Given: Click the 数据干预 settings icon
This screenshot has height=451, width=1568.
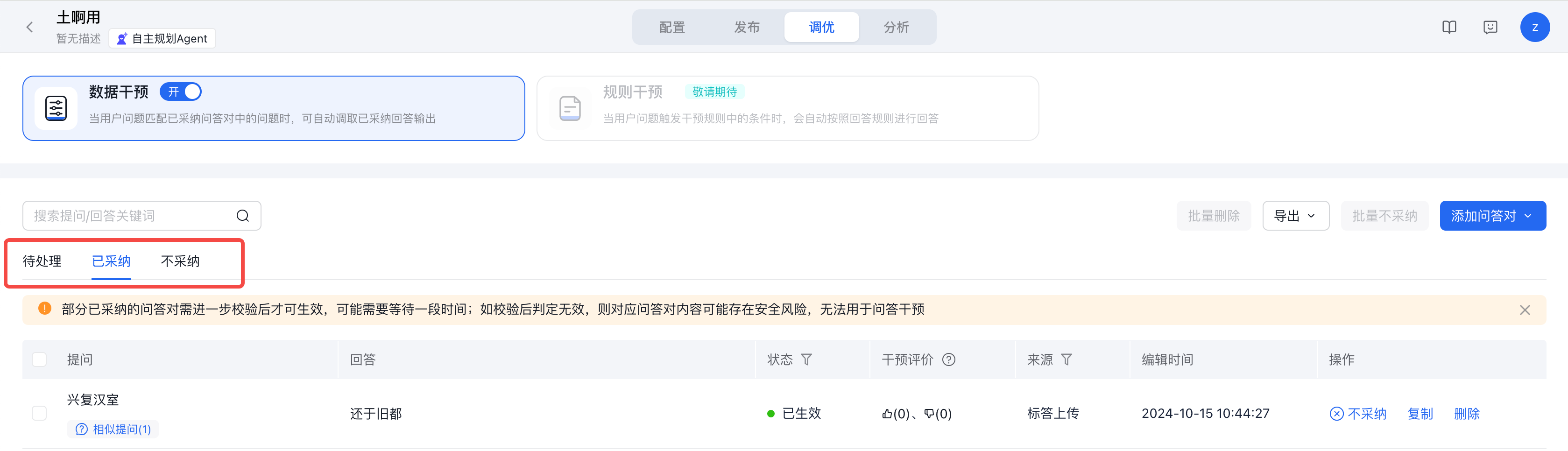Looking at the screenshot, I should (x=56, y=108).
